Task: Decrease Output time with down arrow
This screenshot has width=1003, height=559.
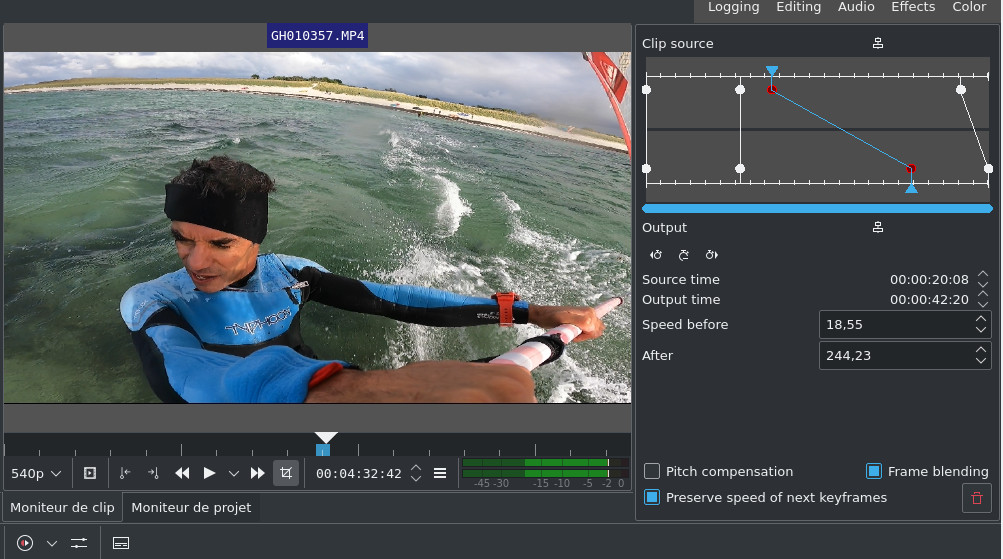Action: pos(983,304)
